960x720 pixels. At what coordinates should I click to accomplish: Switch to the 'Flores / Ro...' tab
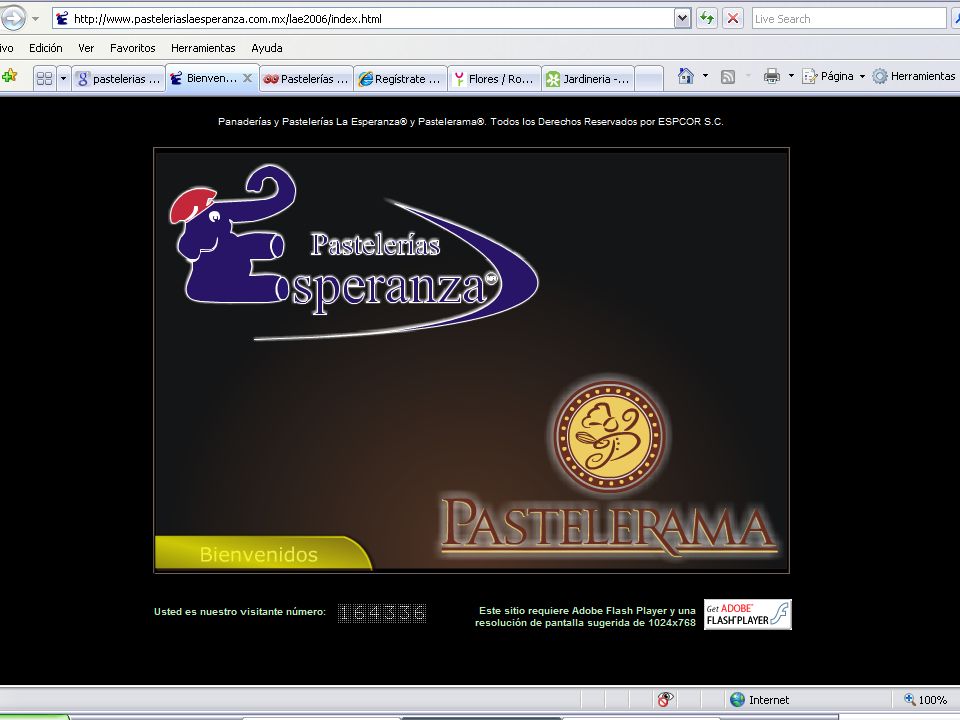pos(495,78)
